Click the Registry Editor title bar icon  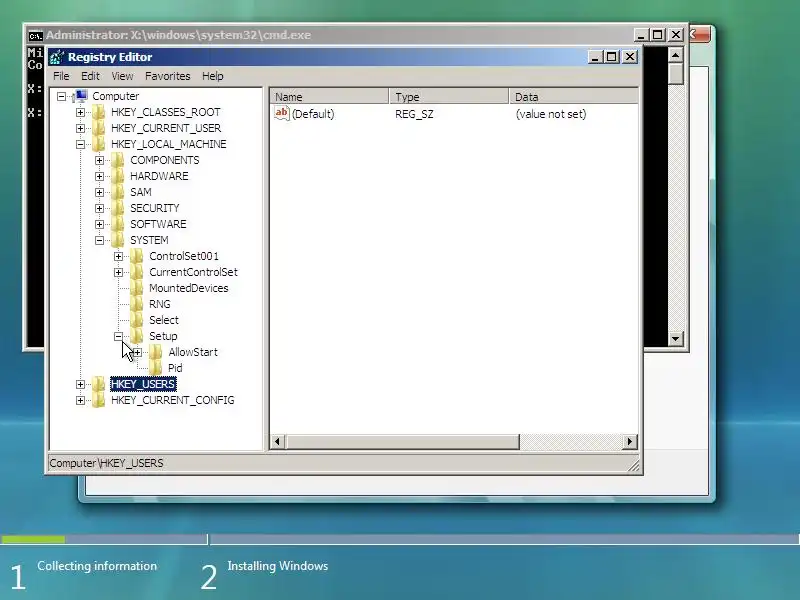pos(57,57)
